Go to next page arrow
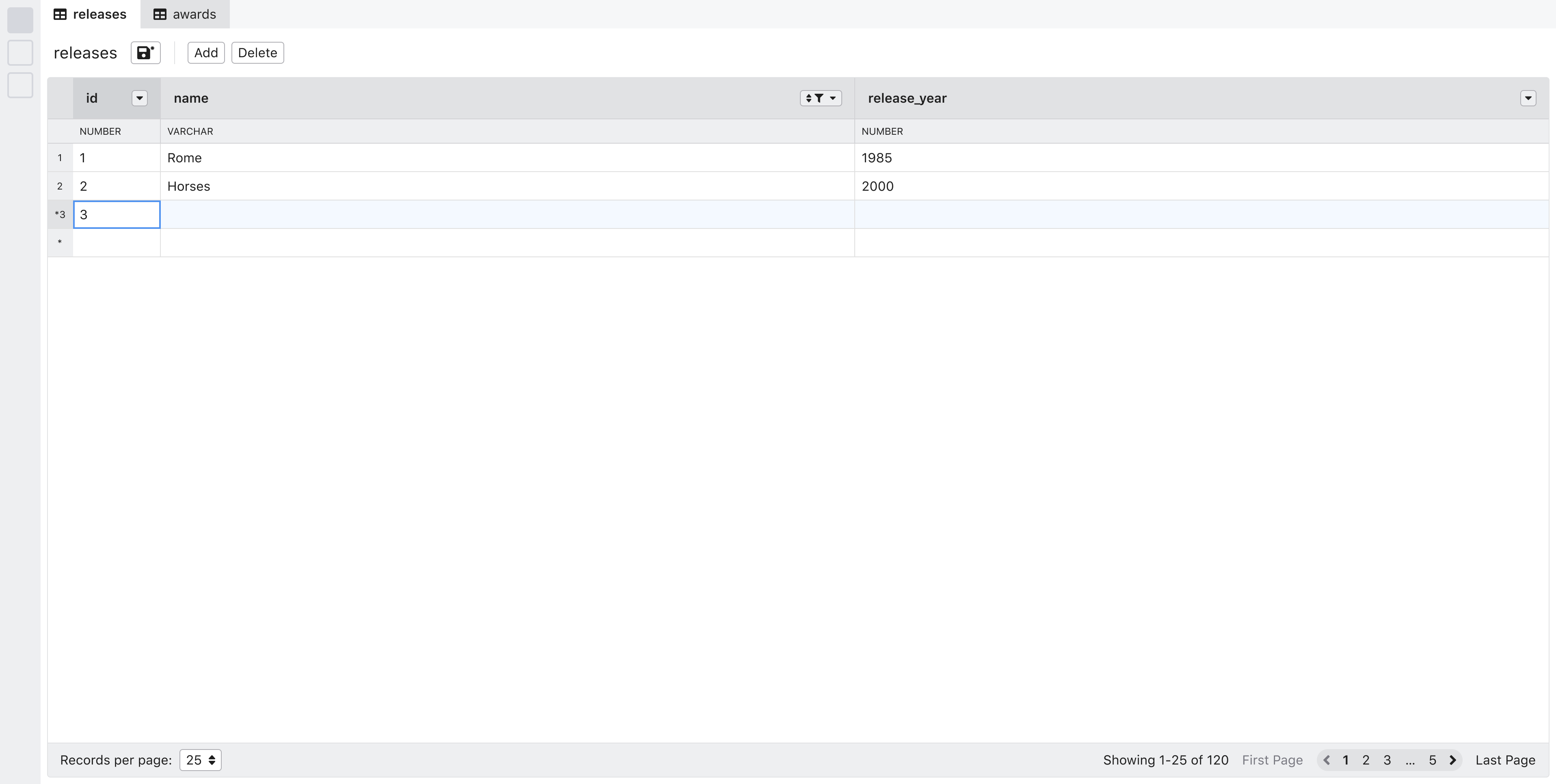The height and width of the screenshot is (784, 1556). pos(1453,760)
